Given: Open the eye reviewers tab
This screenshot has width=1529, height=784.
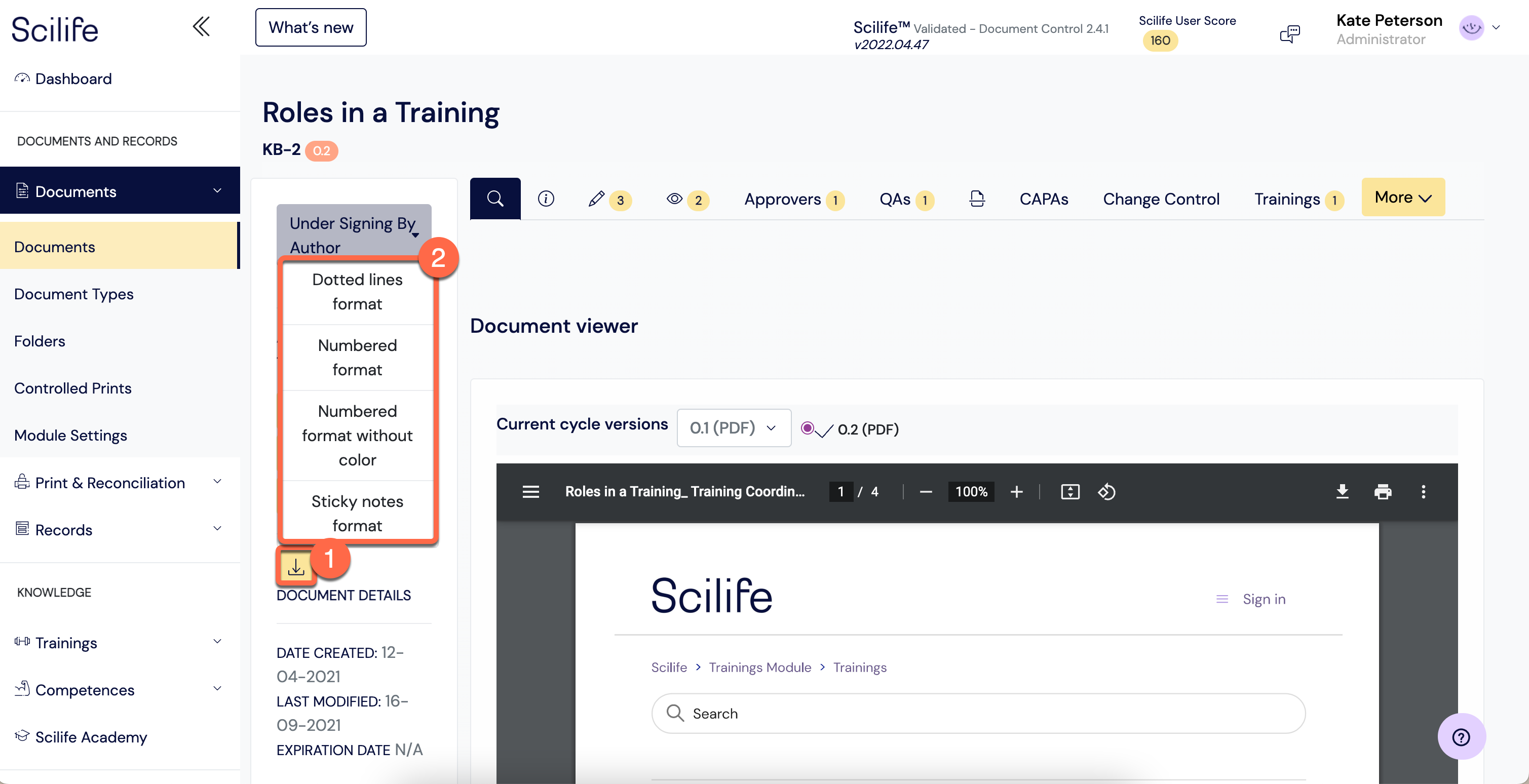Looking at the screenshot, I should pos(687,200).
